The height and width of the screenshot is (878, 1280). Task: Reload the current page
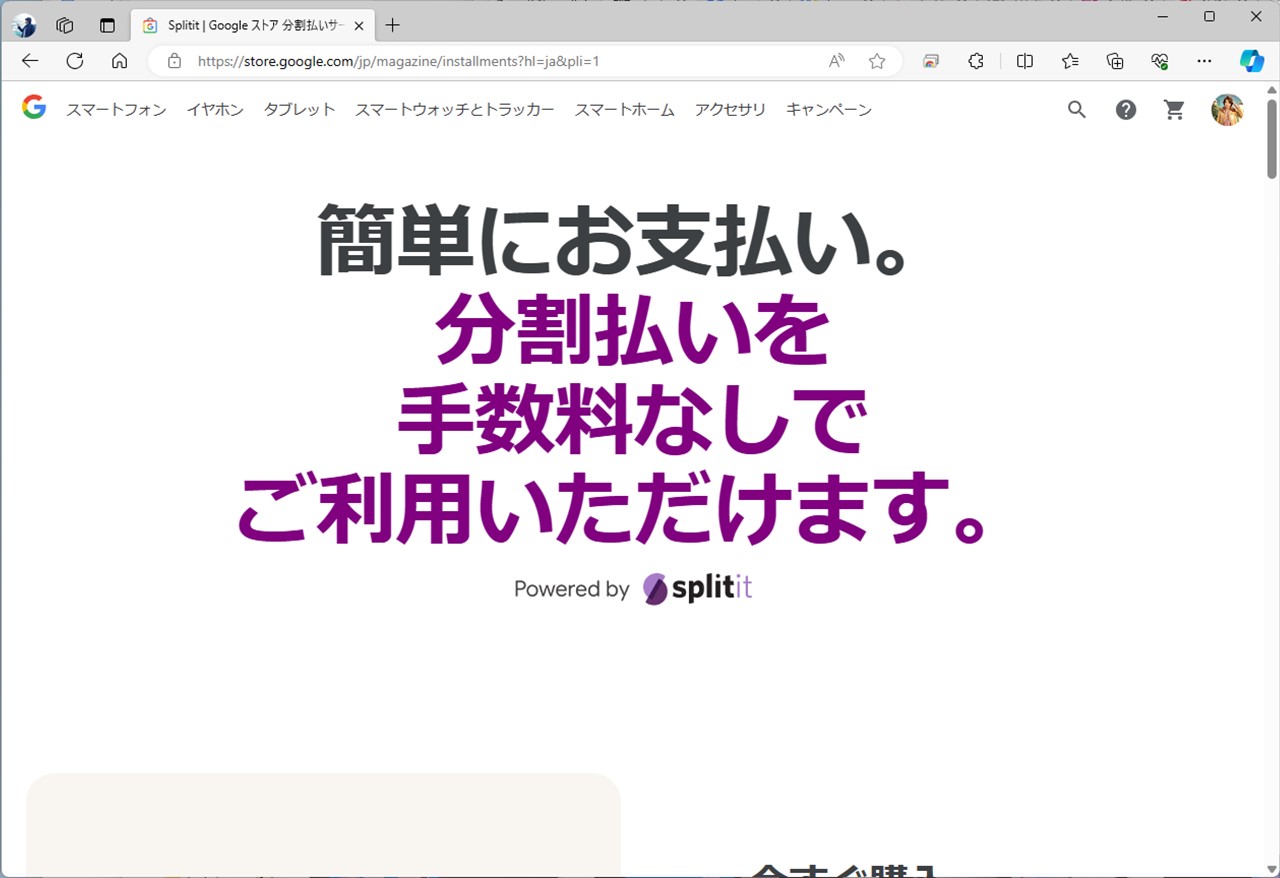click(74, 61)
